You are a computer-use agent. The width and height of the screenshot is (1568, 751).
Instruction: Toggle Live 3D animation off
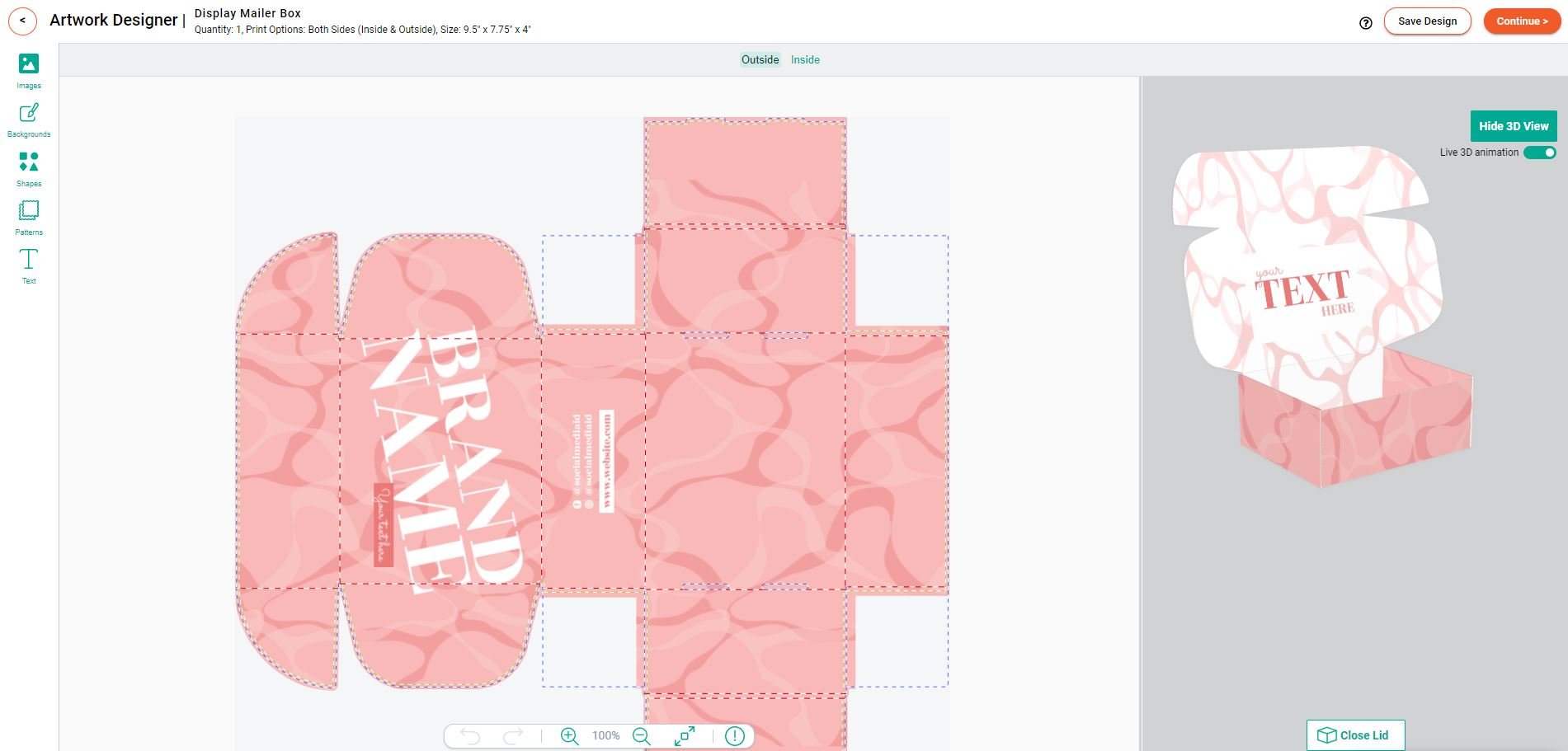pos(1541,153)
